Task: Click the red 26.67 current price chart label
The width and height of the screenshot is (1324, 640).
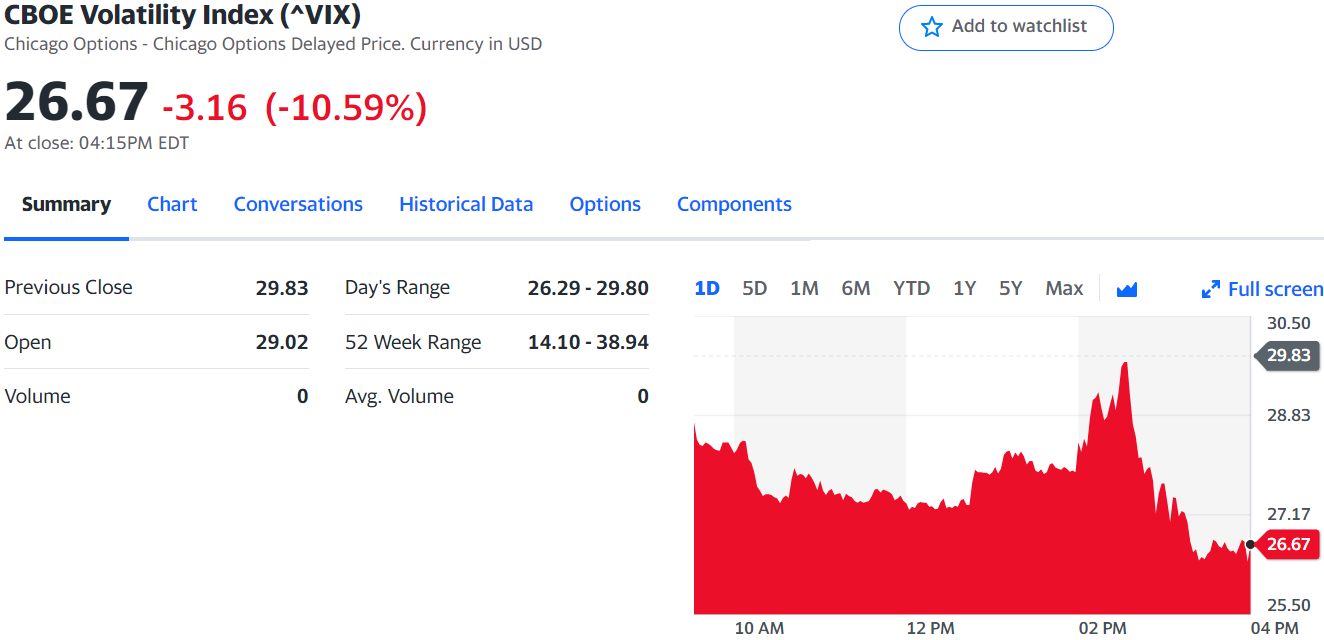Action: click(x=1287, y=544)
